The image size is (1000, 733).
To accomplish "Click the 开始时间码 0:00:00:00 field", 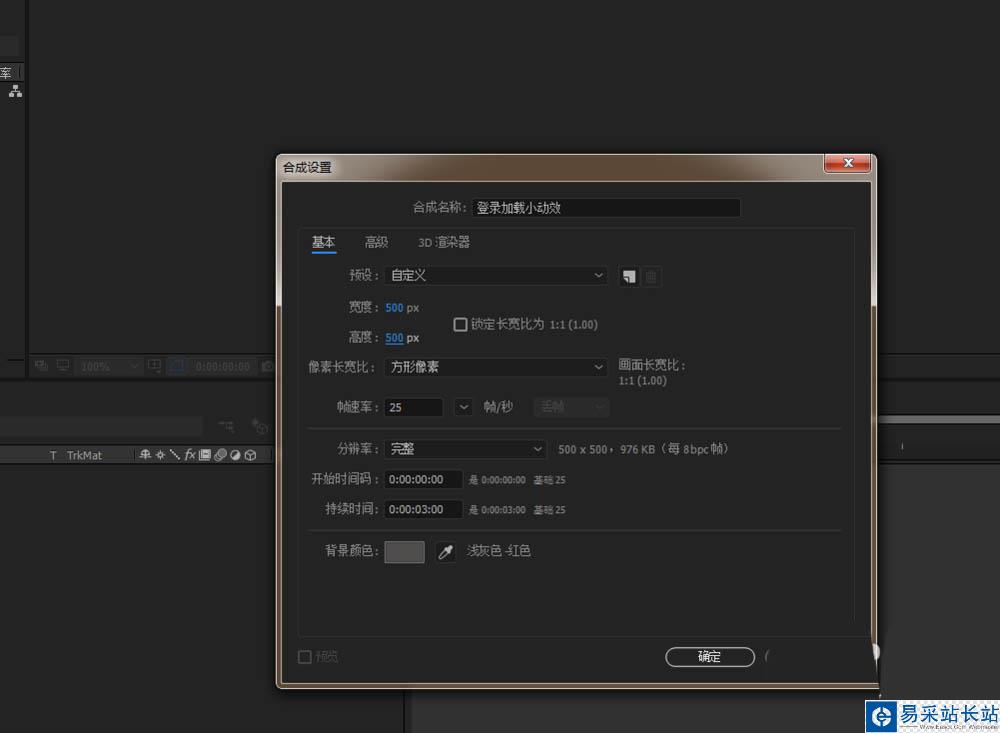I will pyautogui.click(x=423, y=479).
